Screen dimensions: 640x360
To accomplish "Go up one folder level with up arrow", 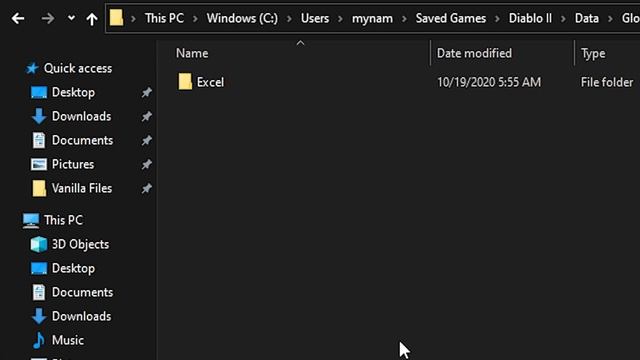I will (x=92, y=18).
